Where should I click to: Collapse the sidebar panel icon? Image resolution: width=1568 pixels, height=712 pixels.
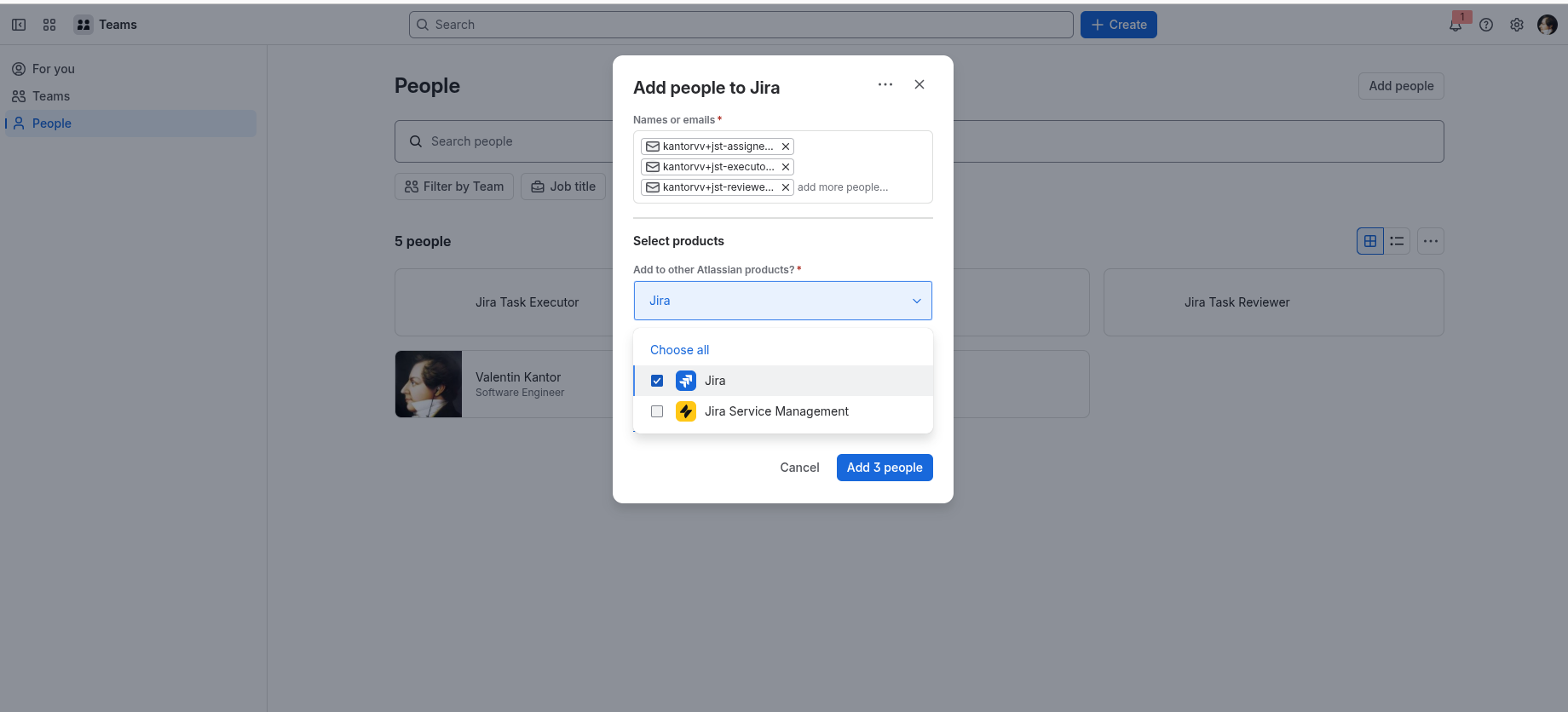[19, 25]
